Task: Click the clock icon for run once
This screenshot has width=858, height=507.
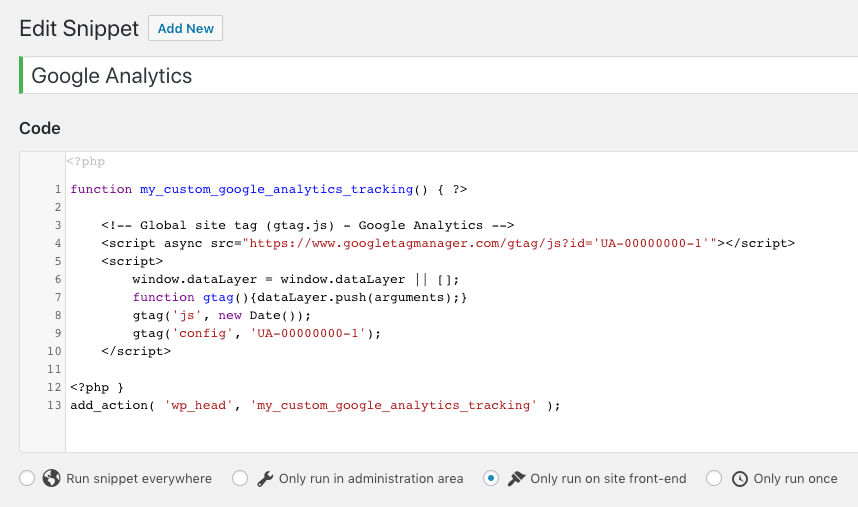Action: (740, 478)
